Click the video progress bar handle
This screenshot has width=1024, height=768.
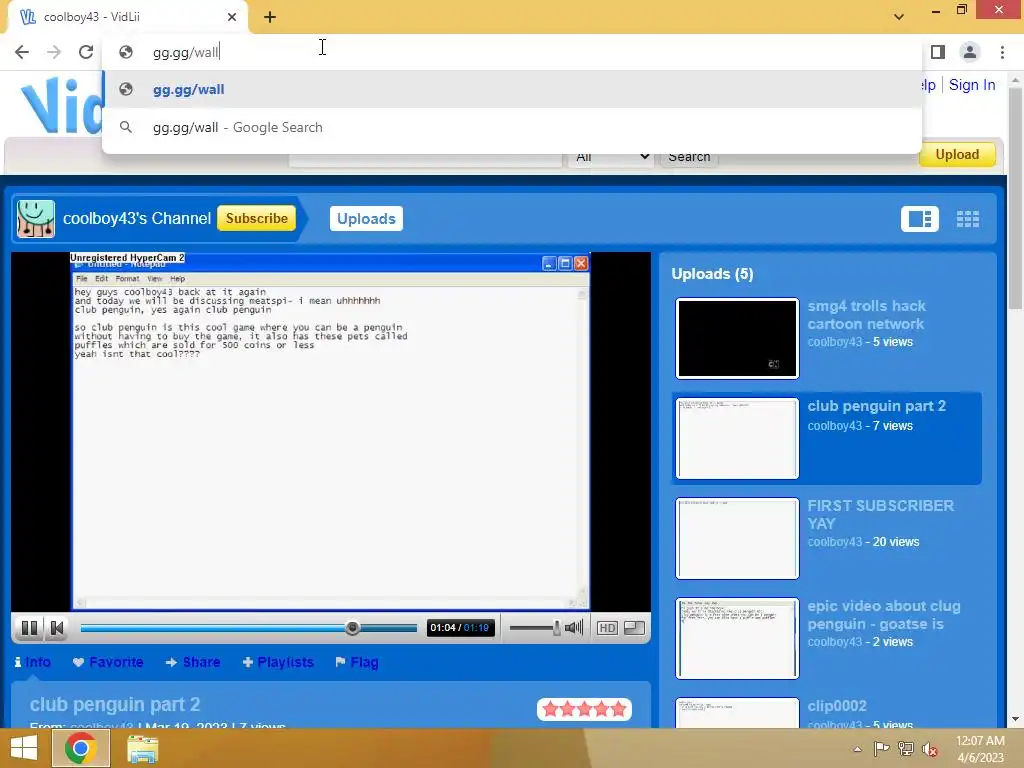click(x=353, y=628)
